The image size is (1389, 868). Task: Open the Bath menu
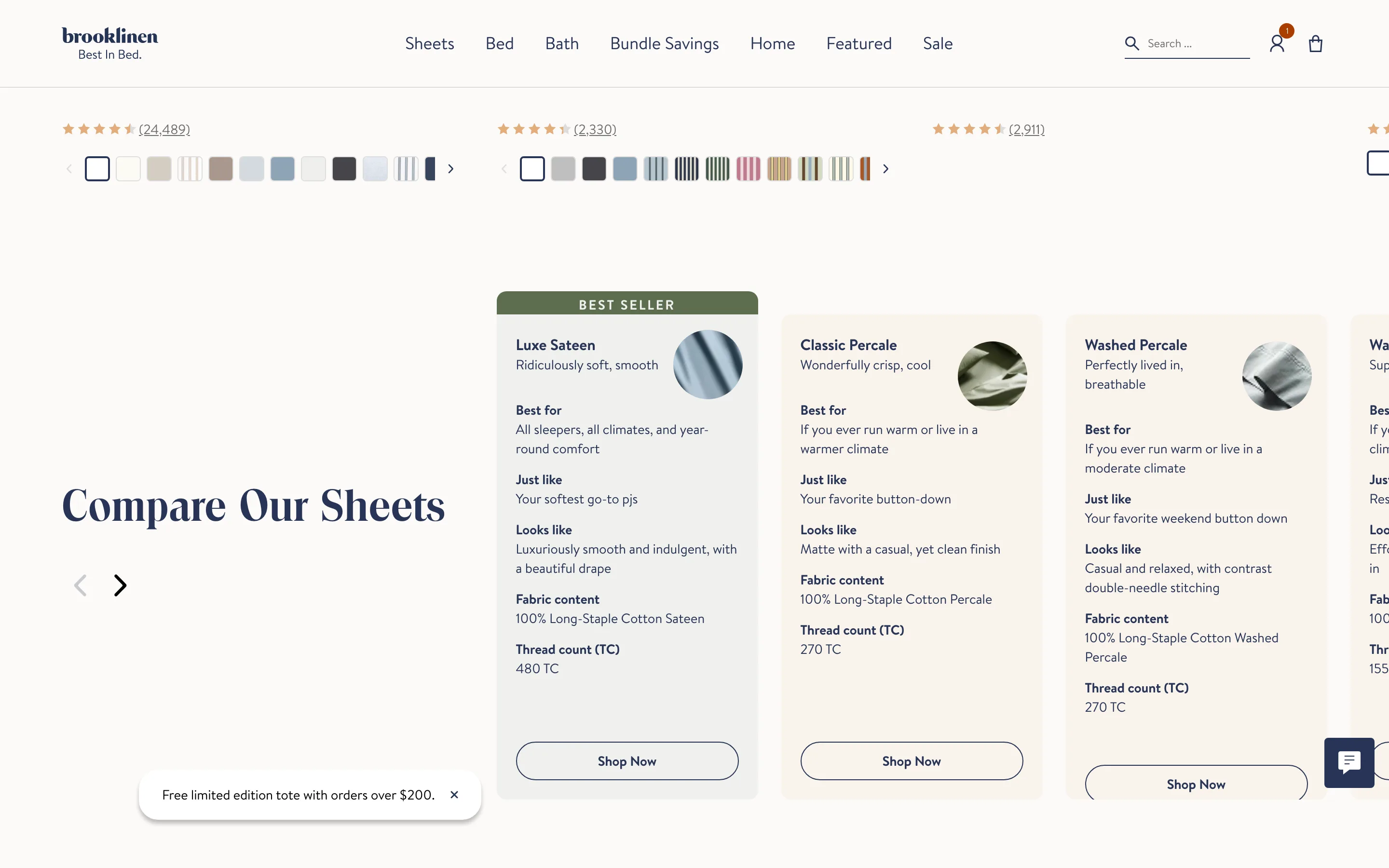pyautogui.click(x=562, y=43)
